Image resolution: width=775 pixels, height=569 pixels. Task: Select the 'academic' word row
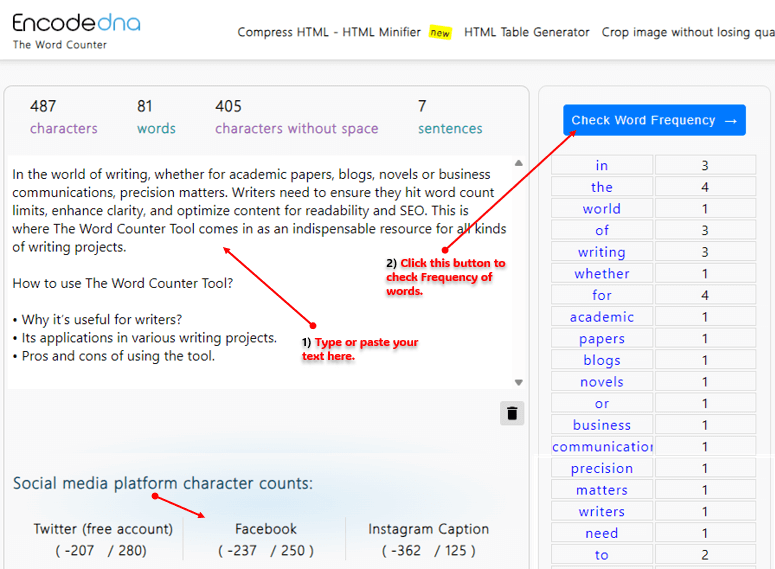tap(602, 317)
